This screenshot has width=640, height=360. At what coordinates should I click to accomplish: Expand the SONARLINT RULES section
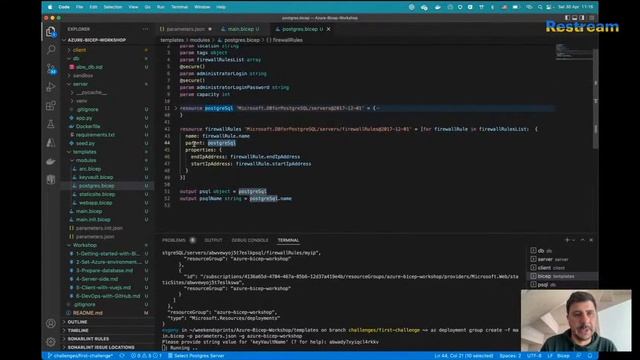click(88, 339)
